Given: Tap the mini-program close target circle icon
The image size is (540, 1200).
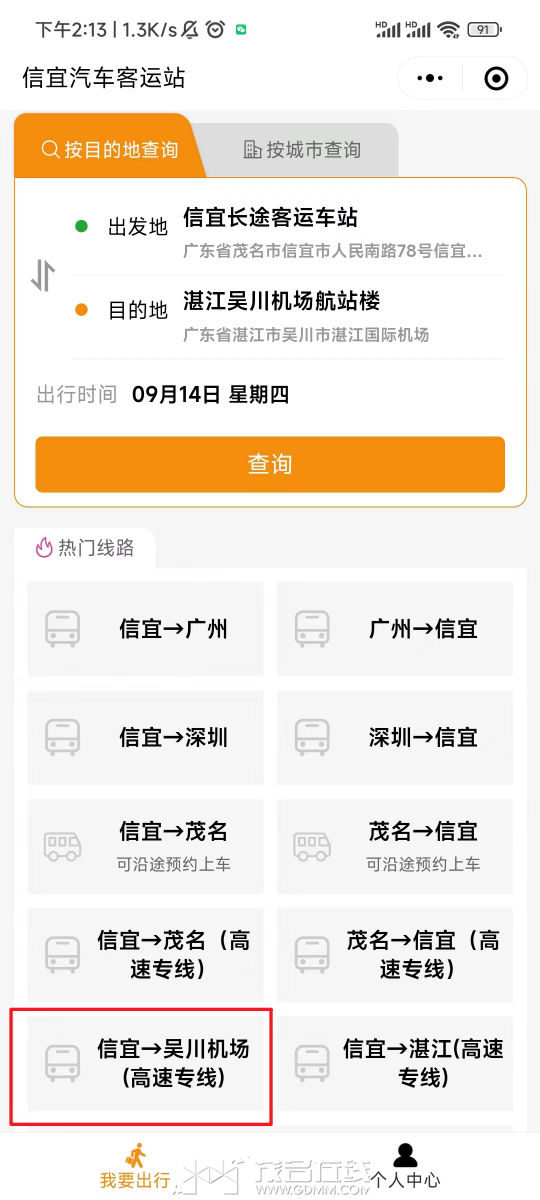Looking at the screenshot, I should pyautogui.click(x=495, y=79).
